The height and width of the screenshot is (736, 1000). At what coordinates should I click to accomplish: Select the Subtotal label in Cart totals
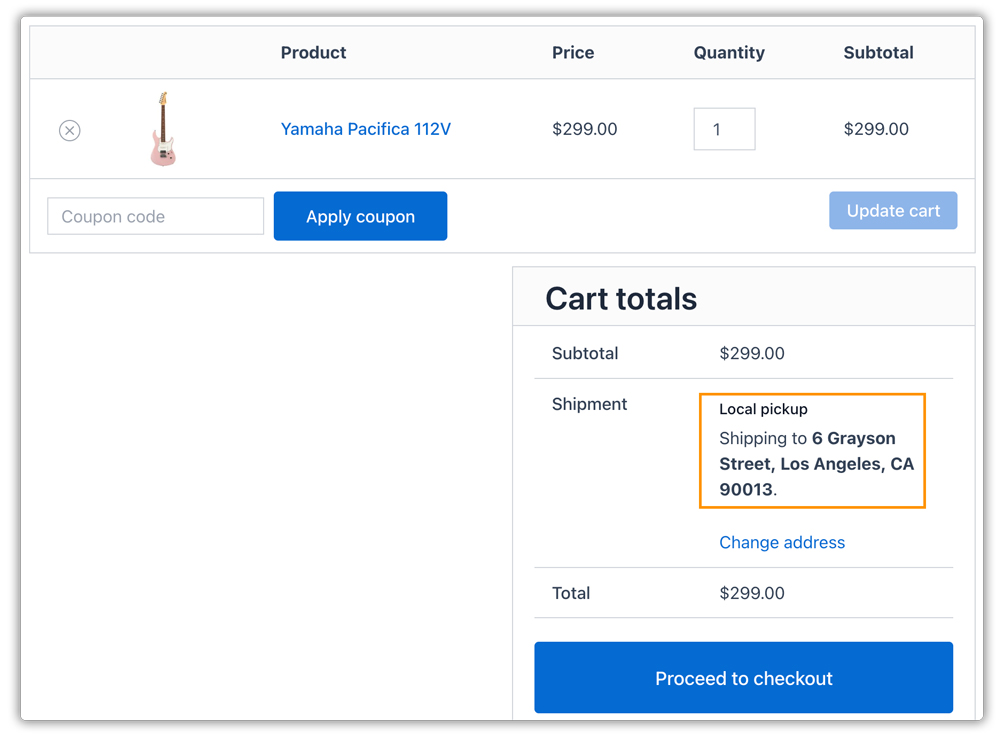click(585, 353)
